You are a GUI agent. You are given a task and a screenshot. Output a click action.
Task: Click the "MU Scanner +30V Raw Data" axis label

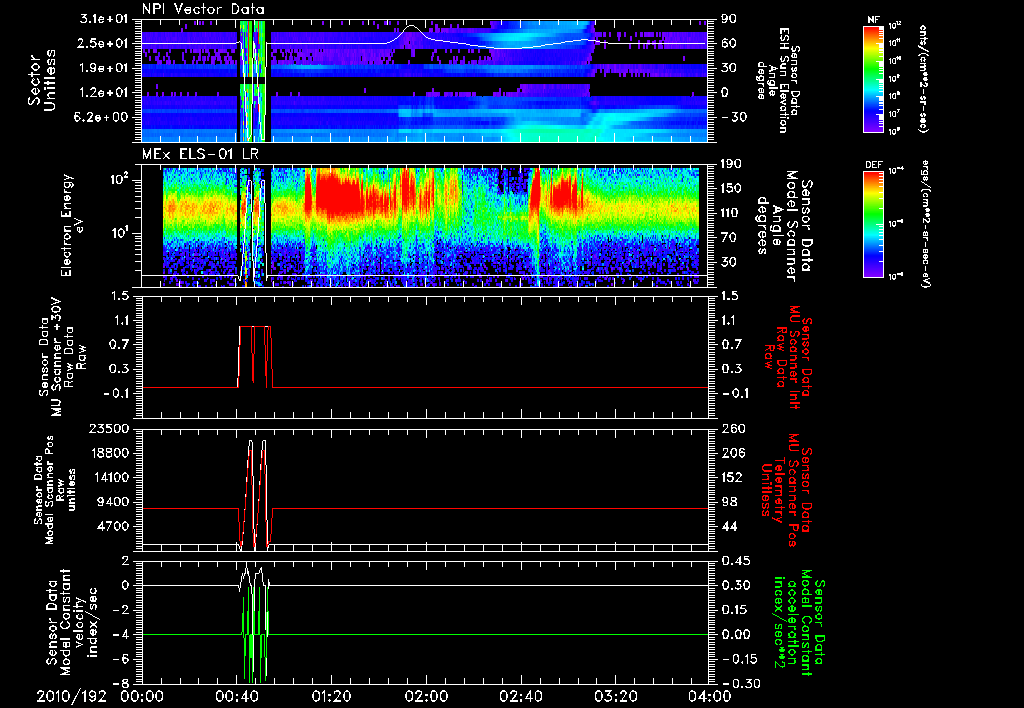pyautogui.click(x=61, y=357)
